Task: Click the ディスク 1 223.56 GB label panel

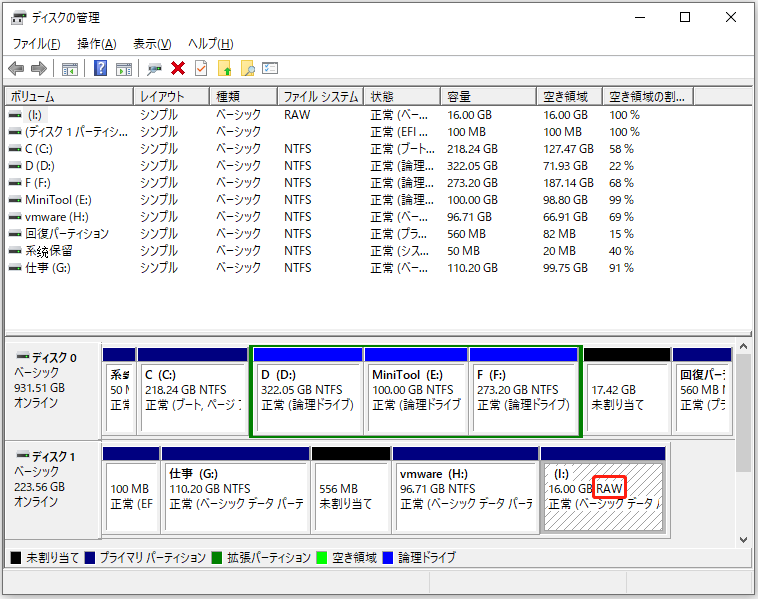Action: pos(53,490)
